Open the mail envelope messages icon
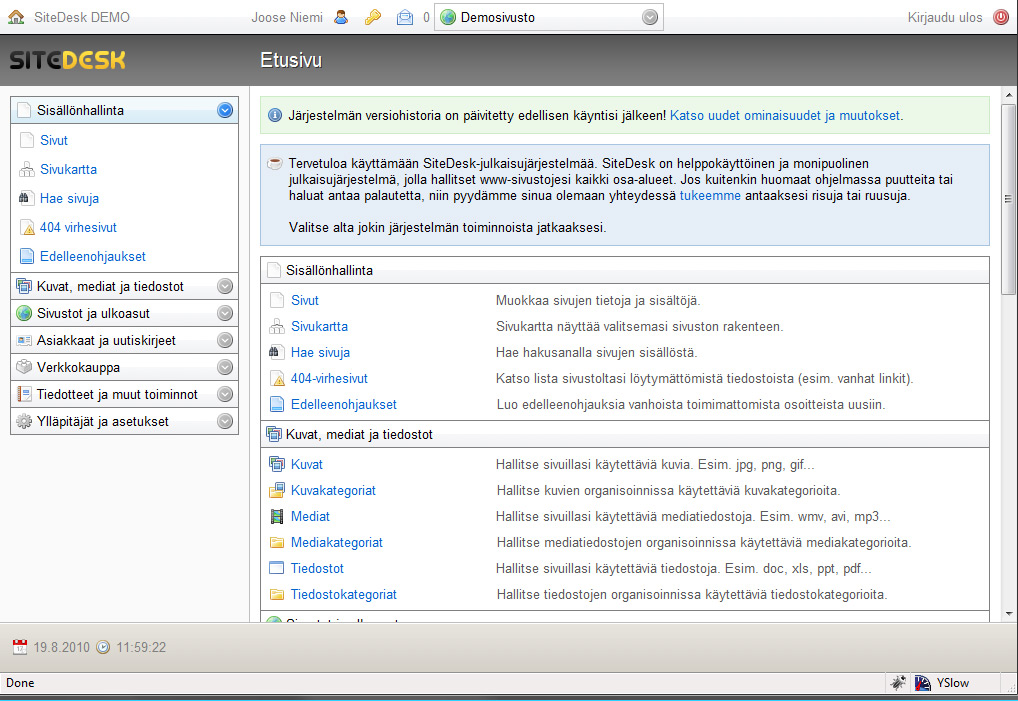Image resolution: width=1018 pixels, height=701 pixels. point(404,18)
